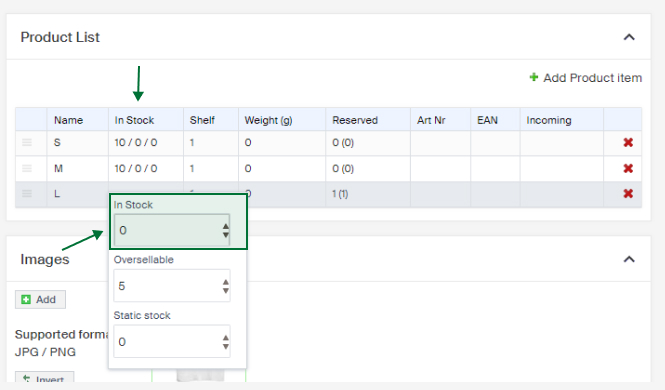The height and width of the screenshot is (390, 665).
Task: Delete the L product row
Action: click(628, 194)
